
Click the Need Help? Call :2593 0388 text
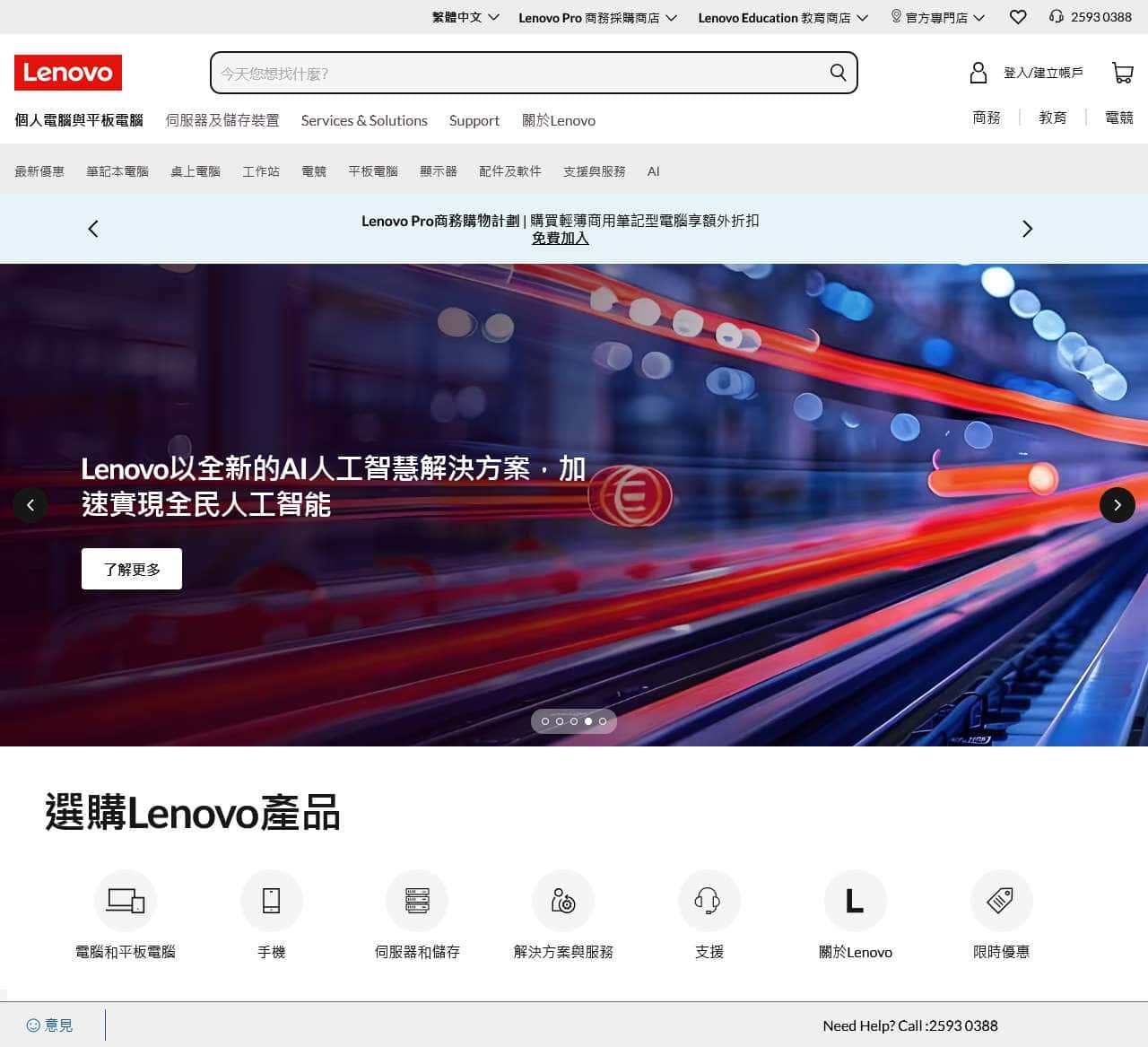(x=910, y=1025)
